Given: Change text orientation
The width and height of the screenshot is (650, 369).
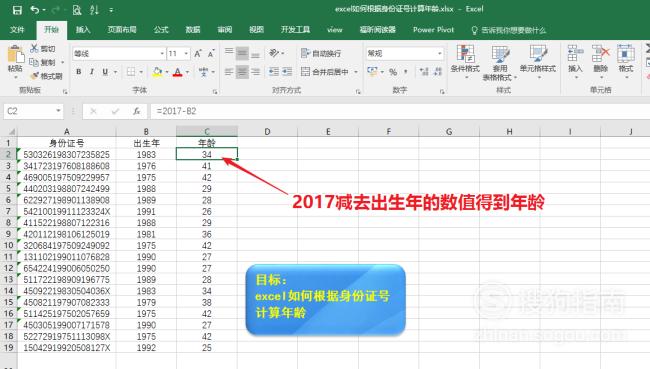Looking at the screenshot, I should (274, 53).
